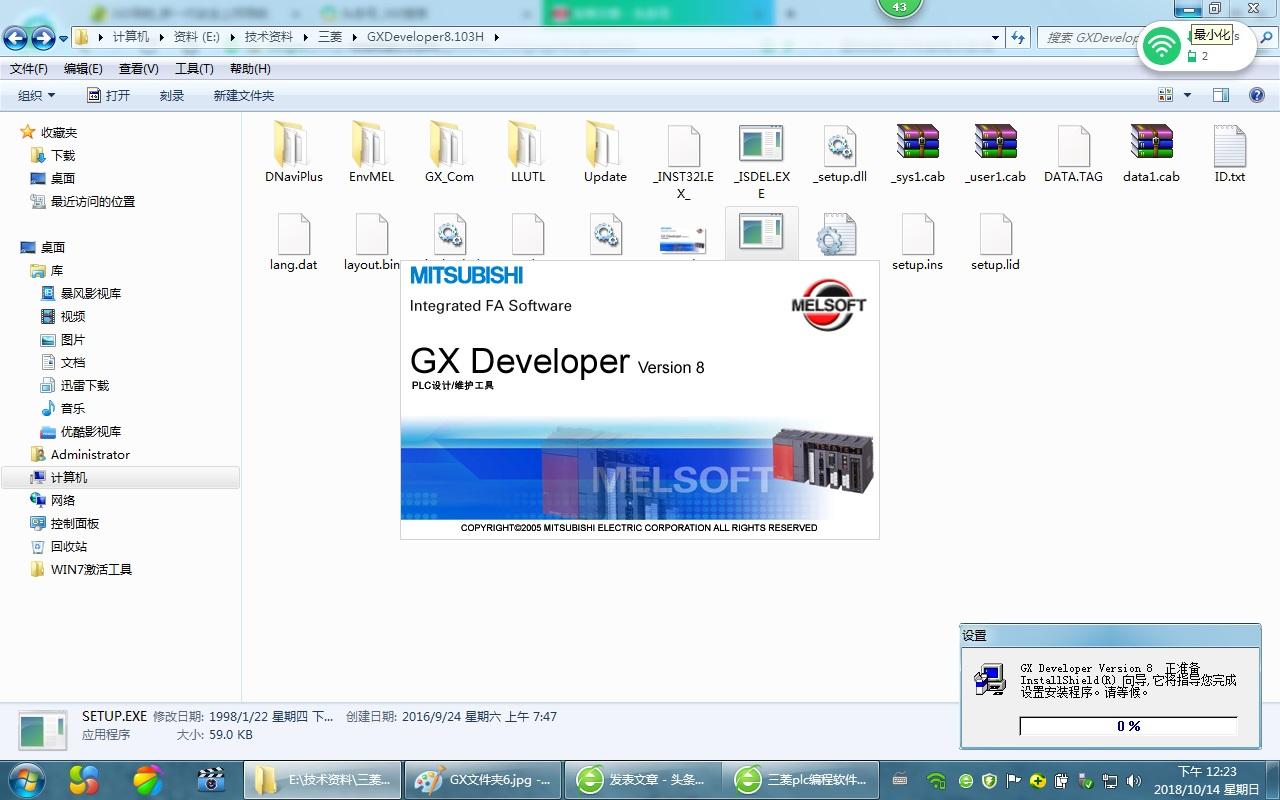Open the 工具(T) menu
Image resolution: width=1280 pixels, height=800 pixels.
[x=194, y=69]
